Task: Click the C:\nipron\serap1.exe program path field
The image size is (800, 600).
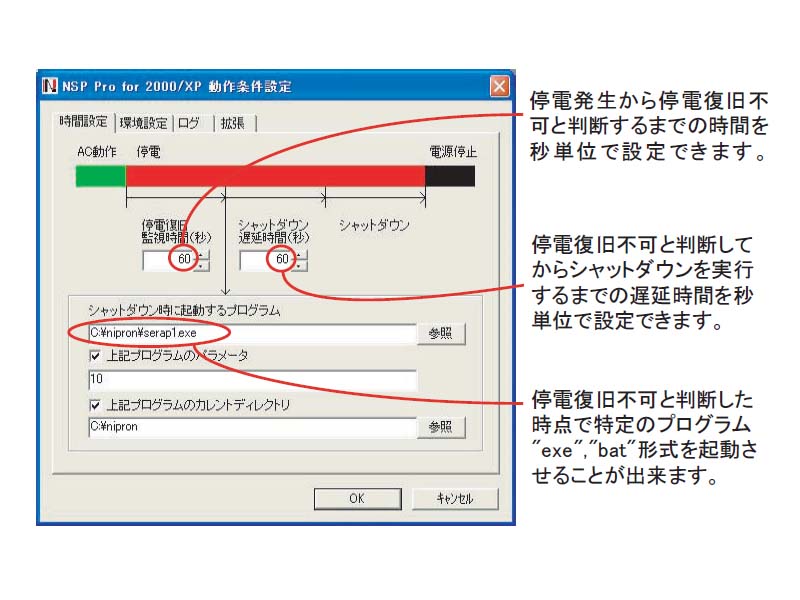Action: pos(253,334)
